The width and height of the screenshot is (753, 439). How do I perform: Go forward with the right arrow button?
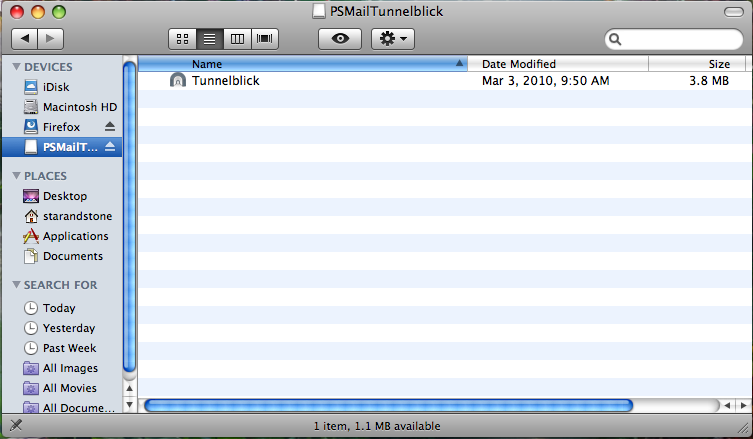click(x=50, y=38)
